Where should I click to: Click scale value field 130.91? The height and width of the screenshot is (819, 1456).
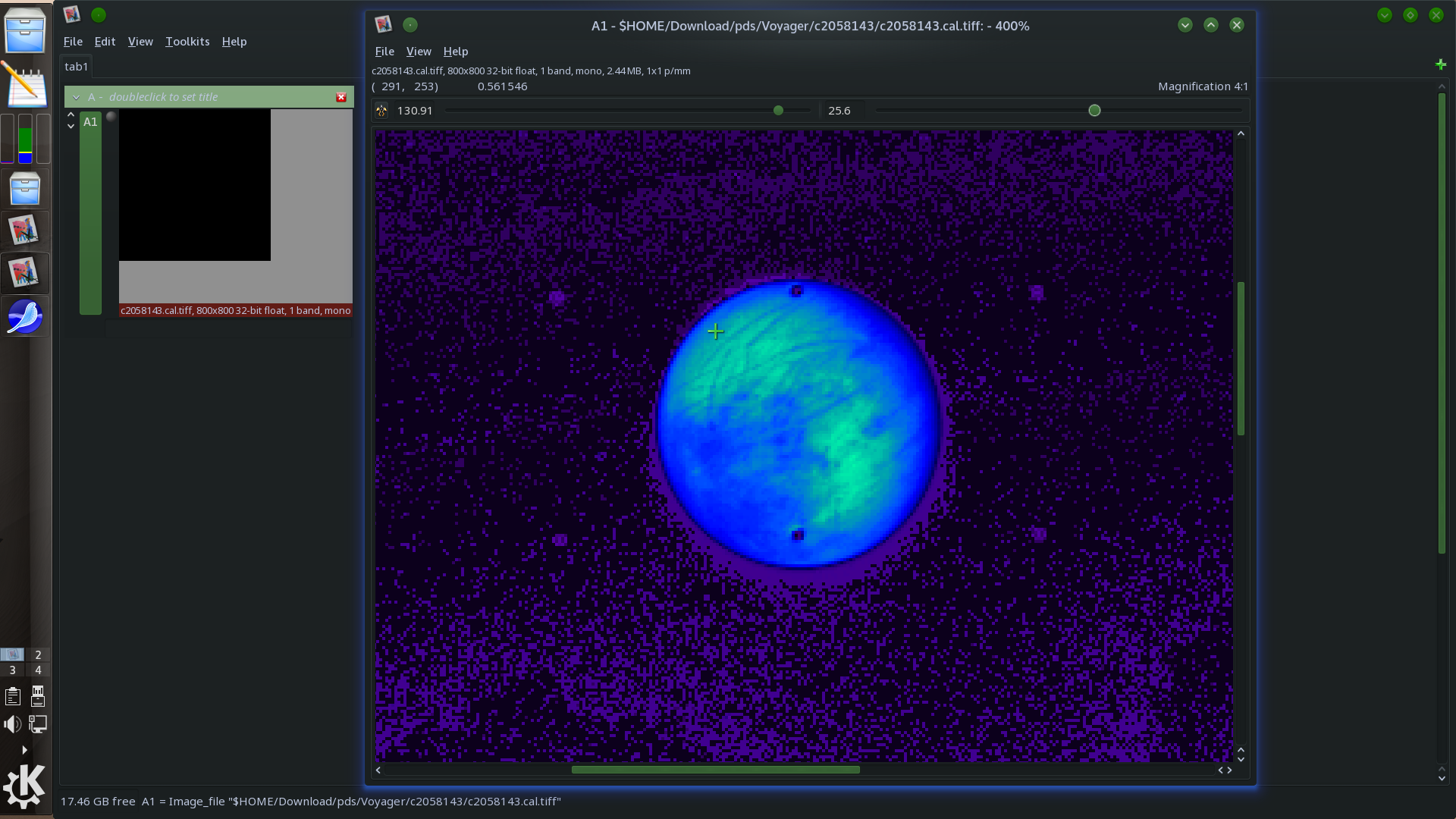(x=415, y=111)
